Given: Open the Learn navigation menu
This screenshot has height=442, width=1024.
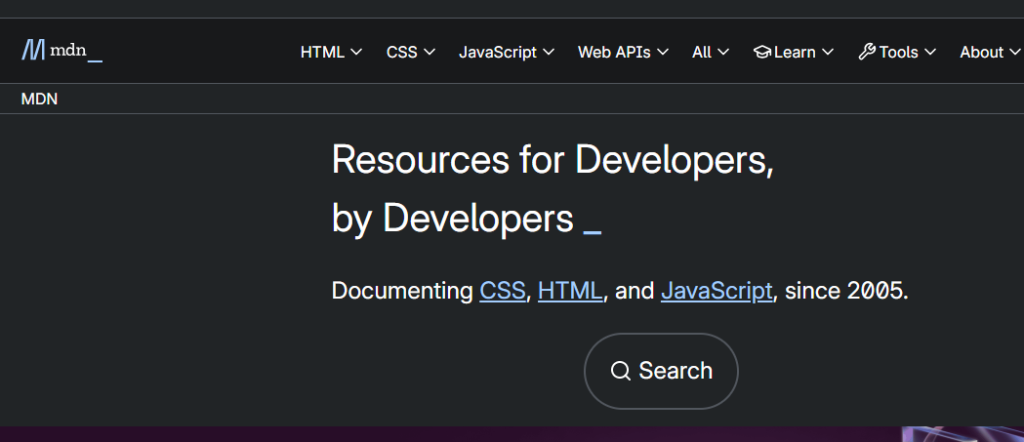Looking at the screenshot, I should (793, 52).
